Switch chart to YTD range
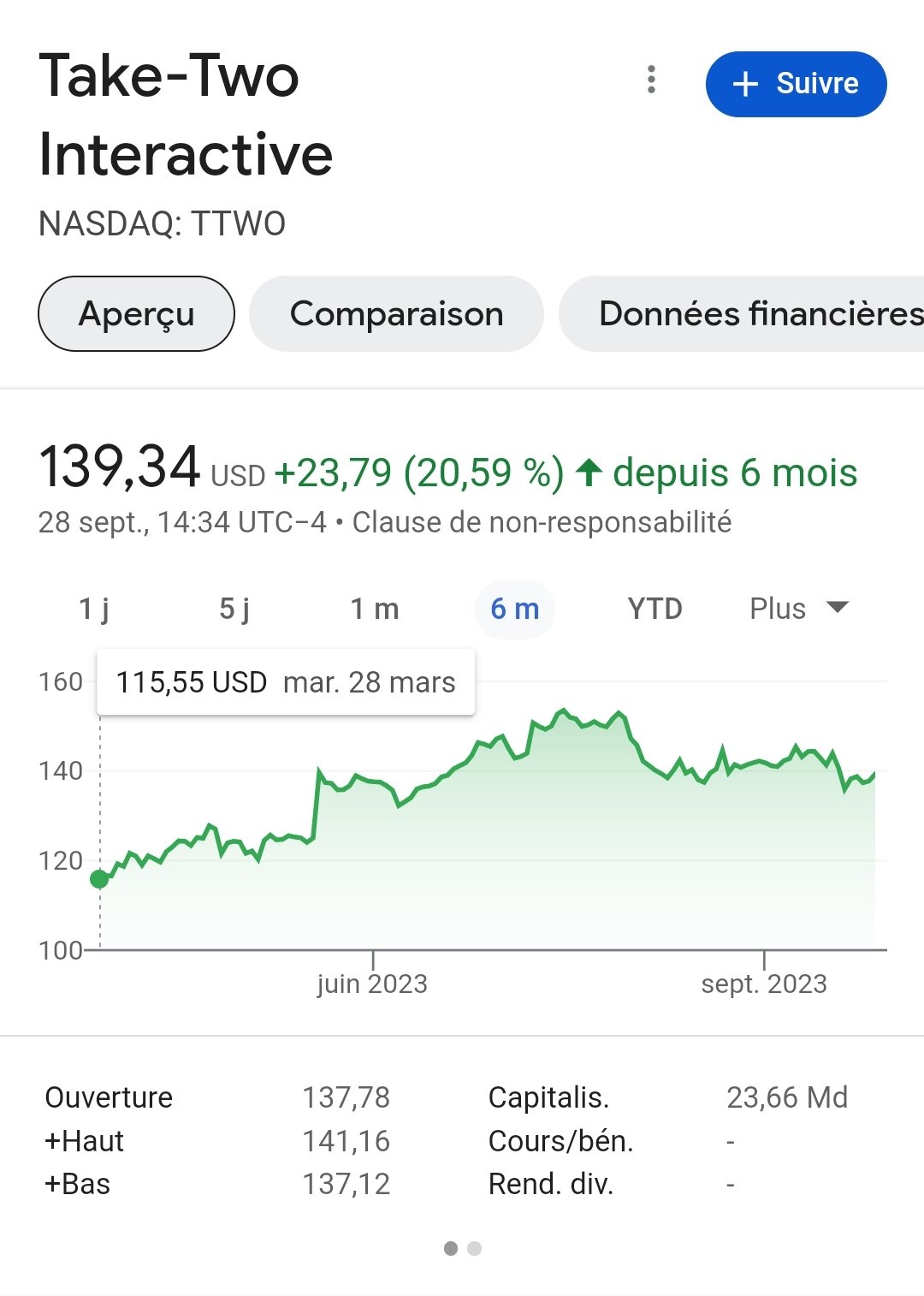 pyautogui.click(x=654, y=609)
